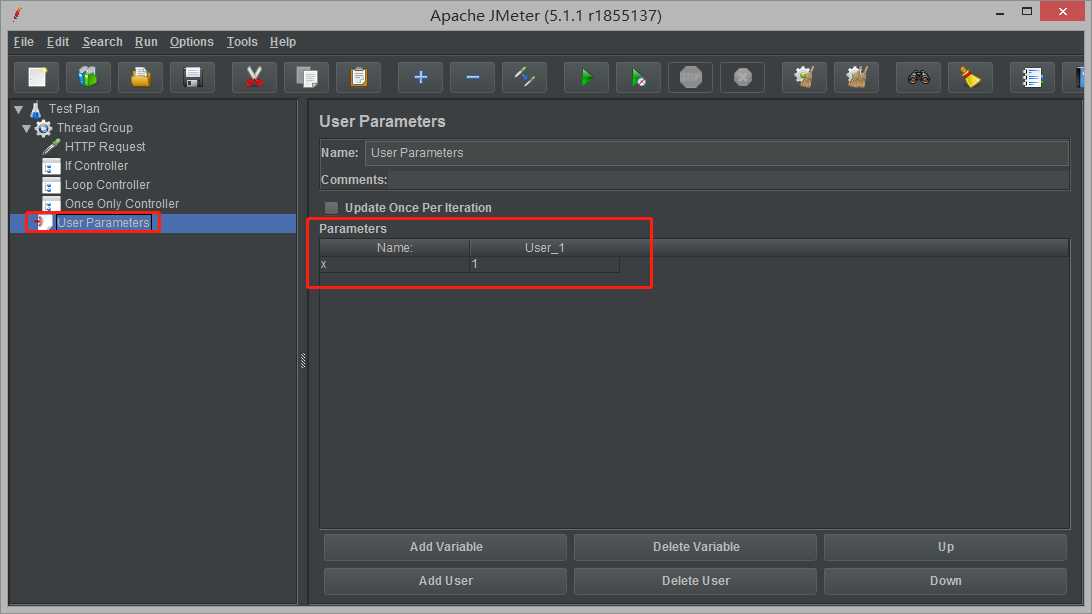Click the Shutdown test icon
This screenshot has width=1092, height=614.
pyautogui.click(x=742, y=77)
